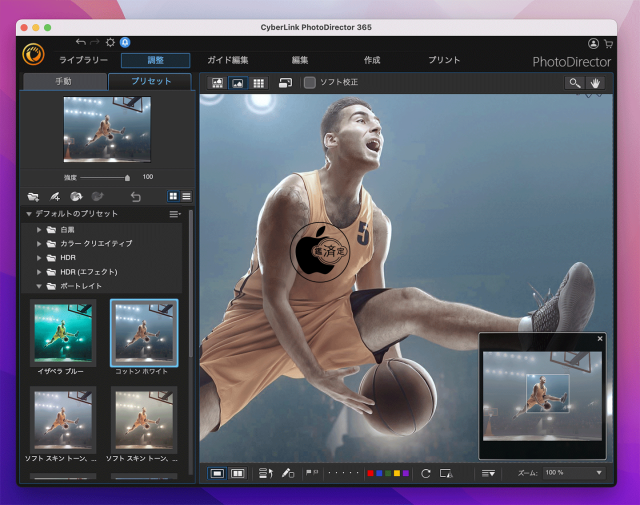Click the star rating dots
Screen dimensions: 640x505
coord(343,473)
